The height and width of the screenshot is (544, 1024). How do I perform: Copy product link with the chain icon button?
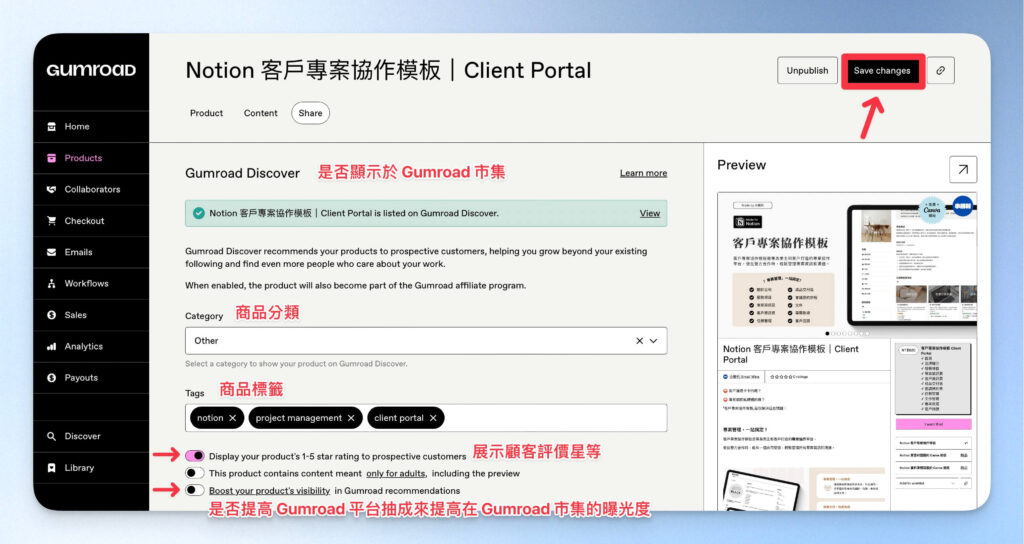pyautogui.click(x=940, y=71)
